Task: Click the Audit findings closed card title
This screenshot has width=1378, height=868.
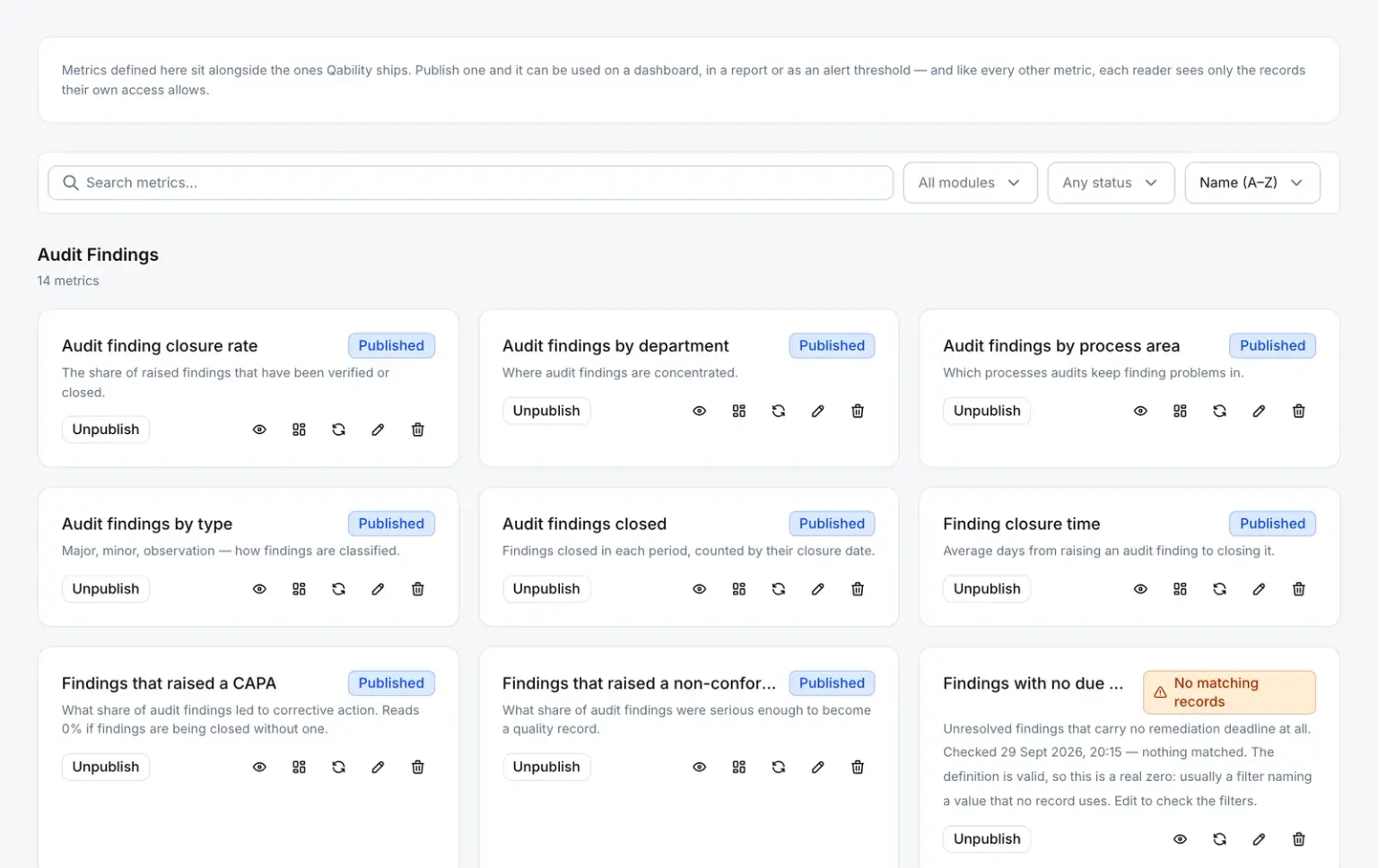Action: (584, 524)
